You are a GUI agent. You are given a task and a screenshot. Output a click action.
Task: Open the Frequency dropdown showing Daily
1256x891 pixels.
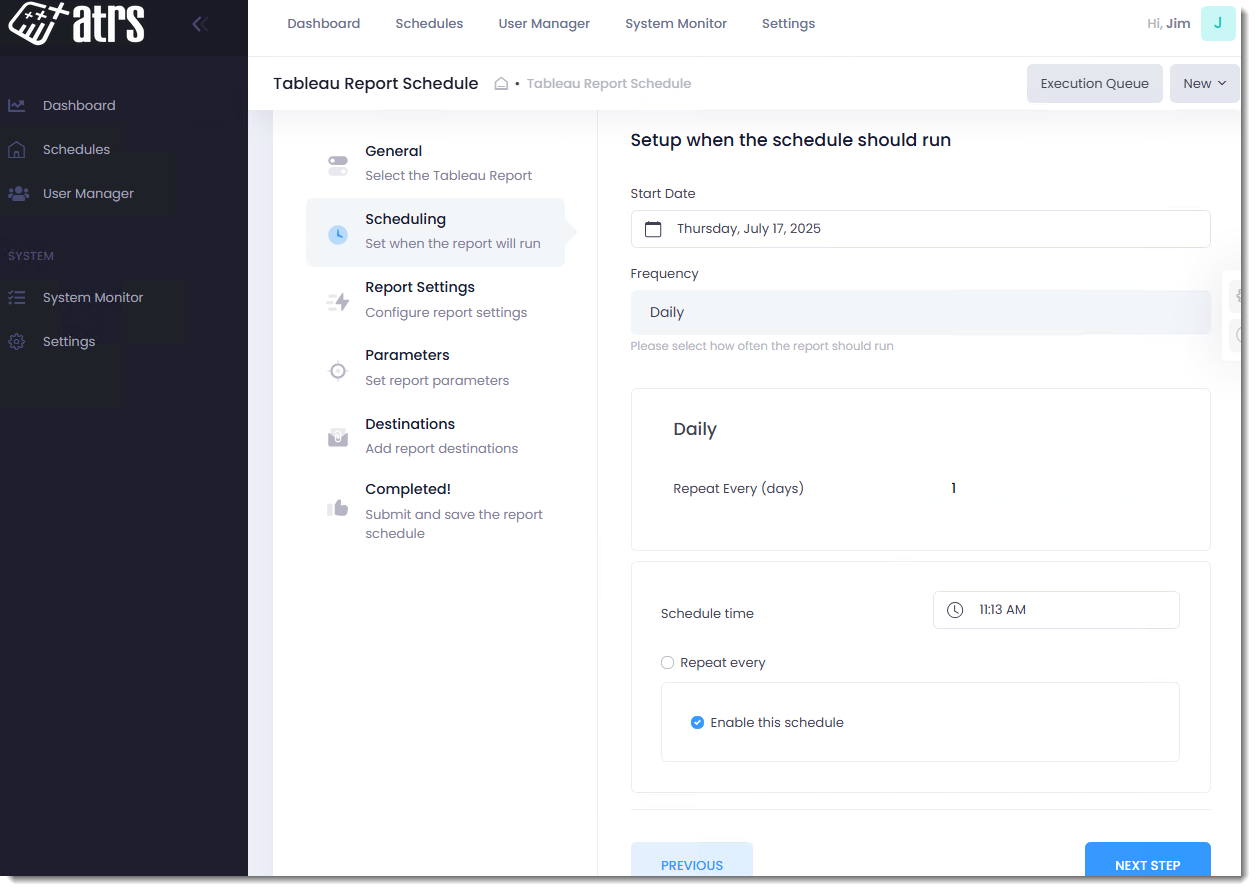point(920,313)
